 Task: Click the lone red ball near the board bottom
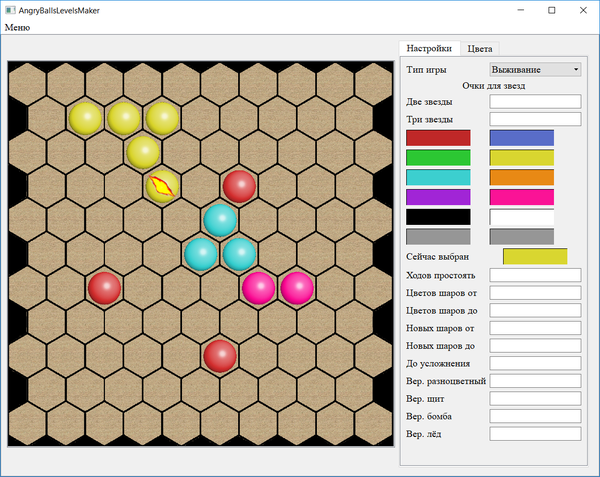click(x=220, y=355)
